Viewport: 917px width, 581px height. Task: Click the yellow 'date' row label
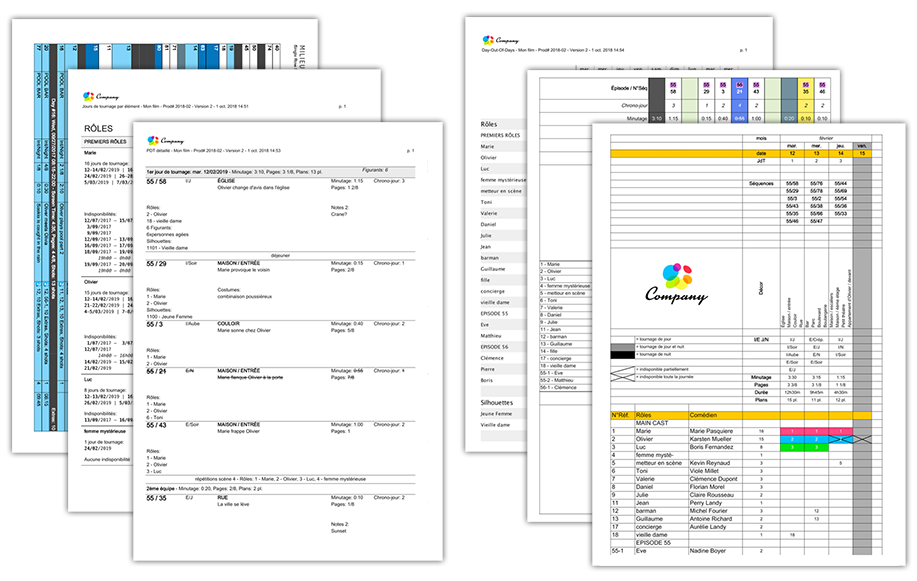(761, 153)
